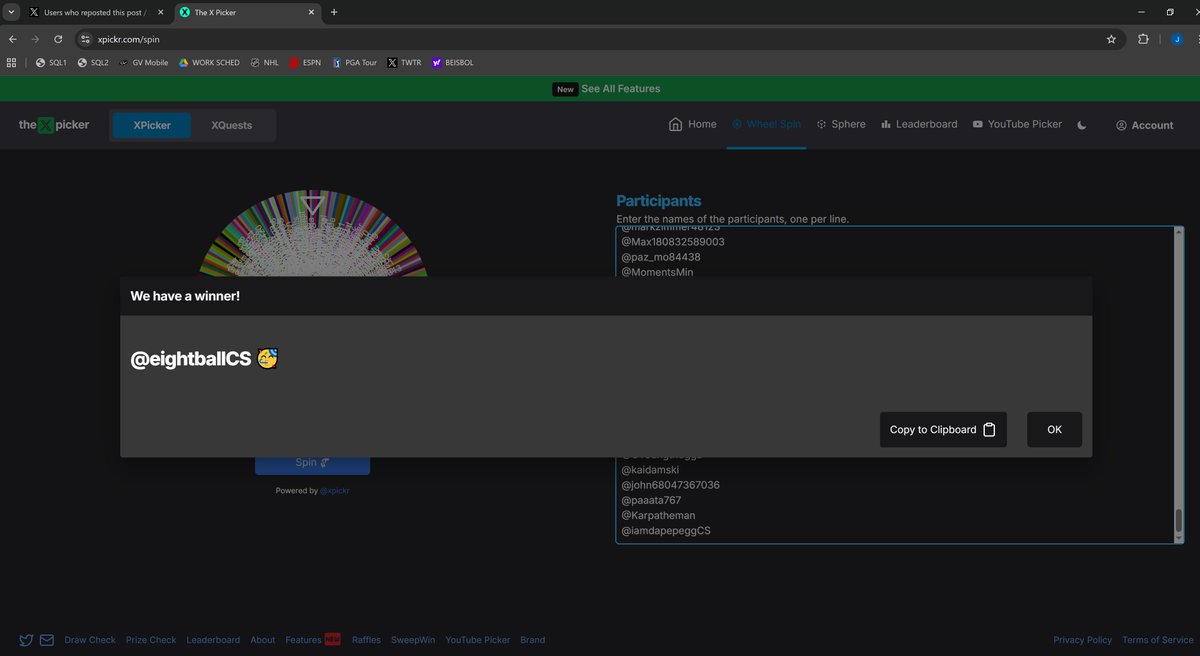Click OK in the winner dialog

point(1054,429)
